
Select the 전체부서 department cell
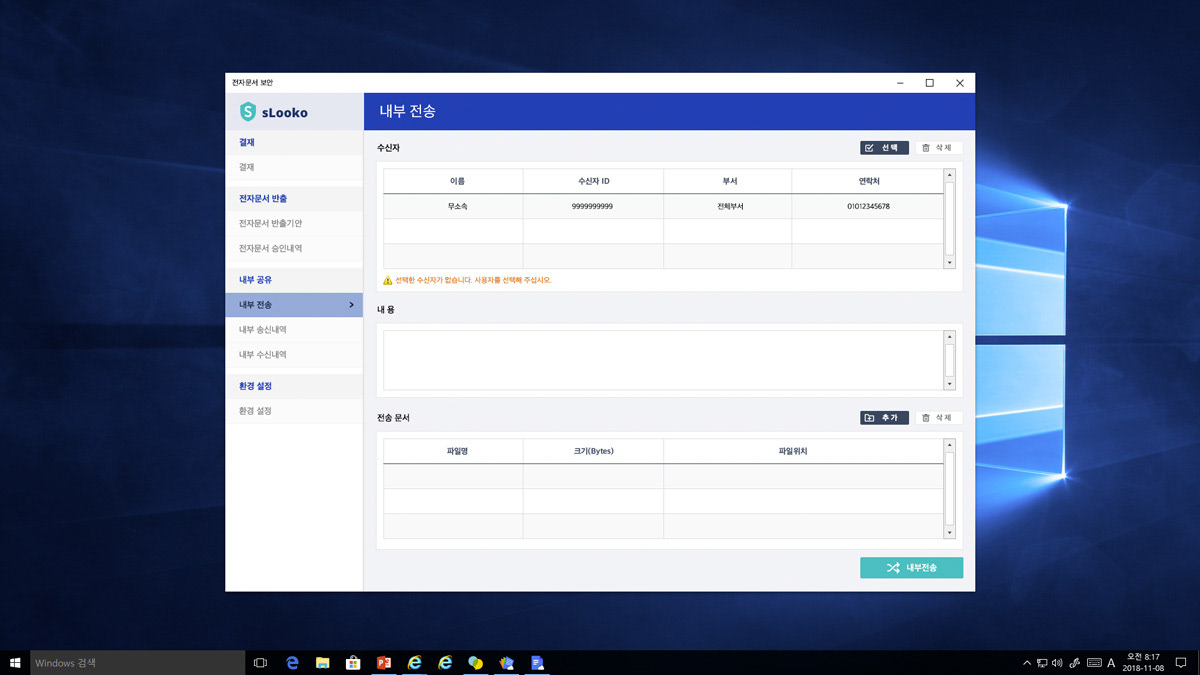pos(728,206)
